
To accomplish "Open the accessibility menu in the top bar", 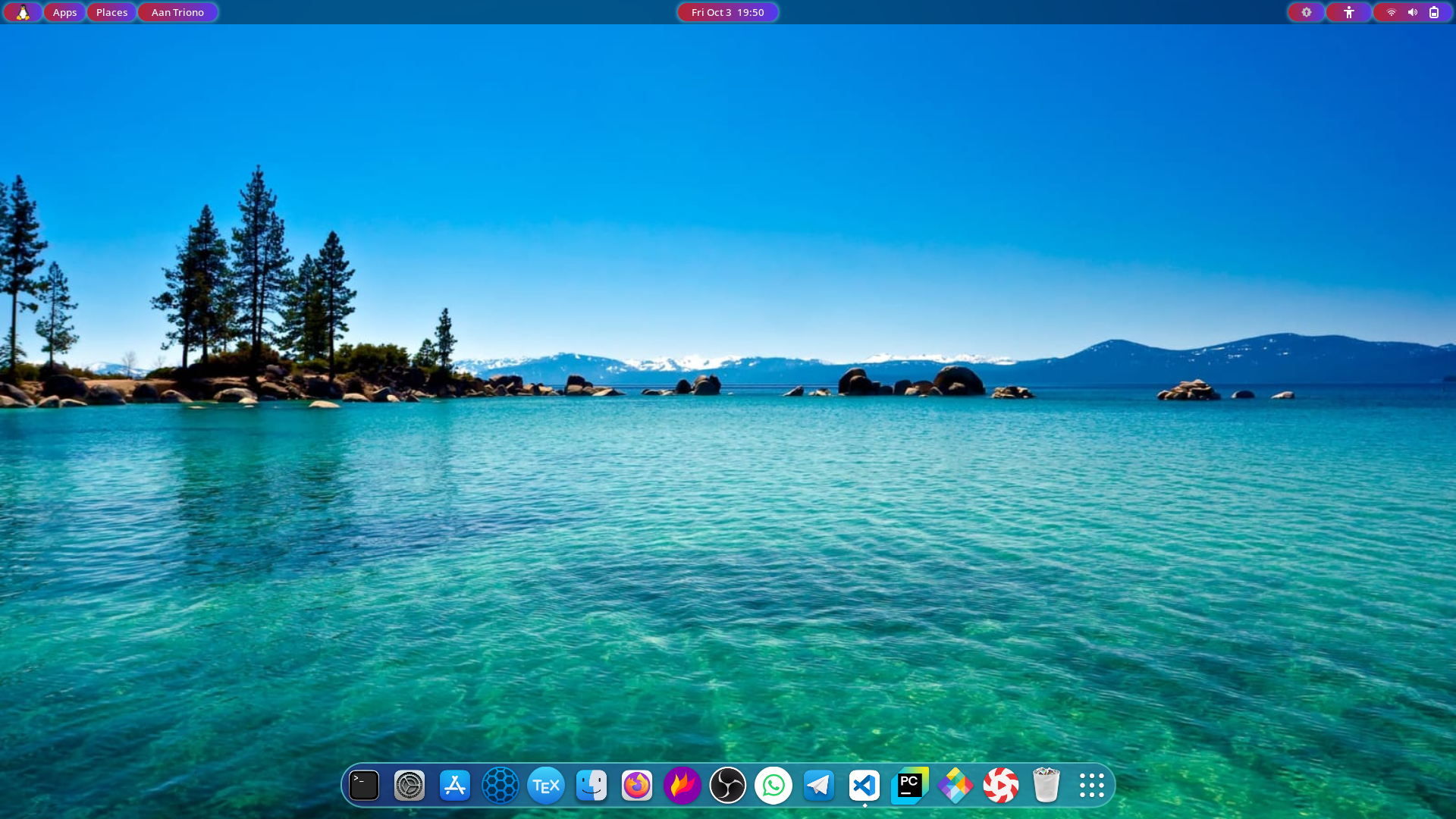I will tap(1348, 12).
